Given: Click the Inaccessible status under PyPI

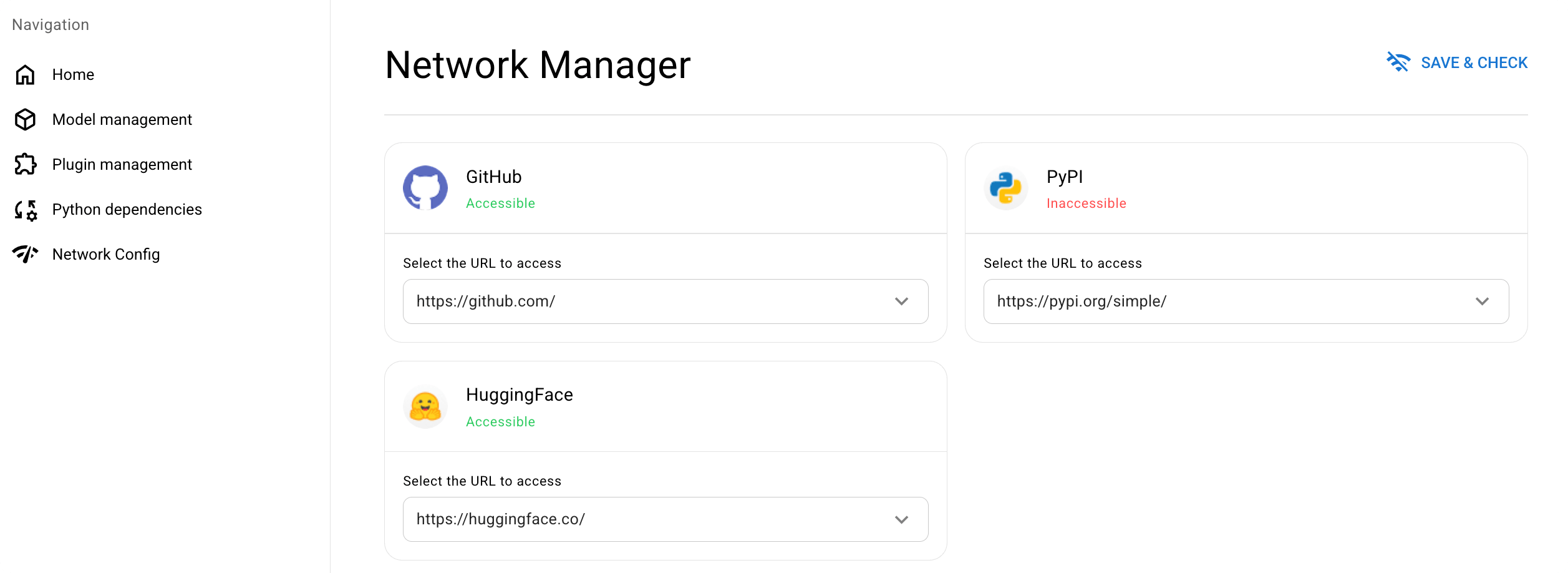Looking at the screenshot, I should pos(1086,203).
